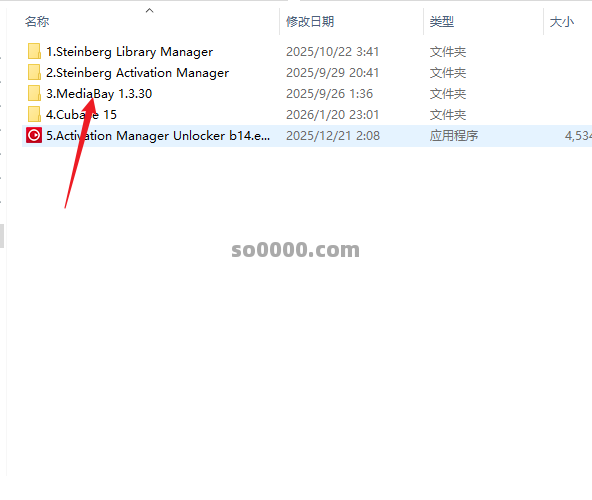Select the file name 1.Steinberg Library Manager

tap(130, 52)
